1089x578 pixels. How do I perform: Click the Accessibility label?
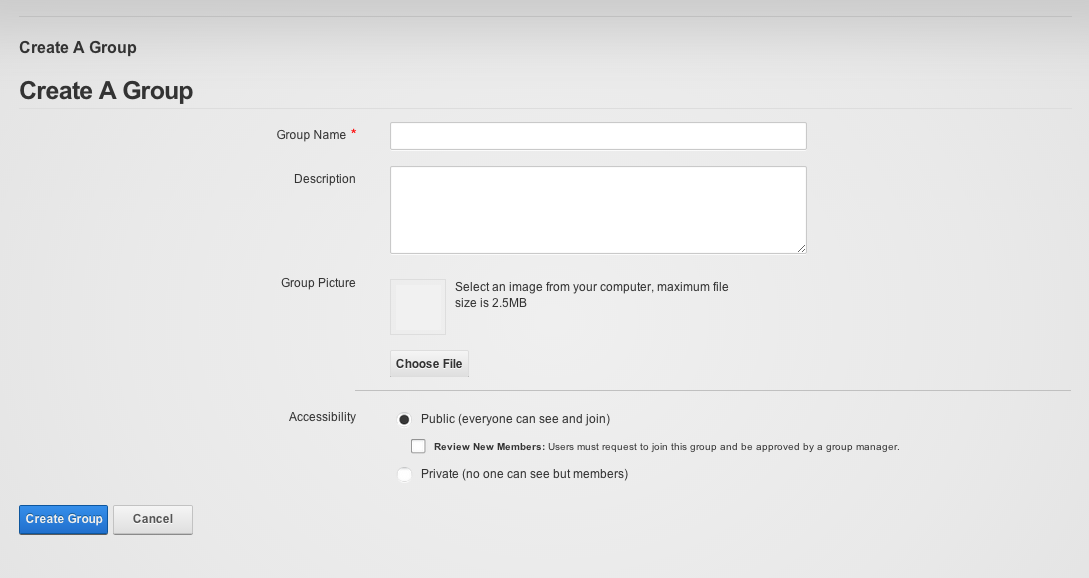coord(322,417)
